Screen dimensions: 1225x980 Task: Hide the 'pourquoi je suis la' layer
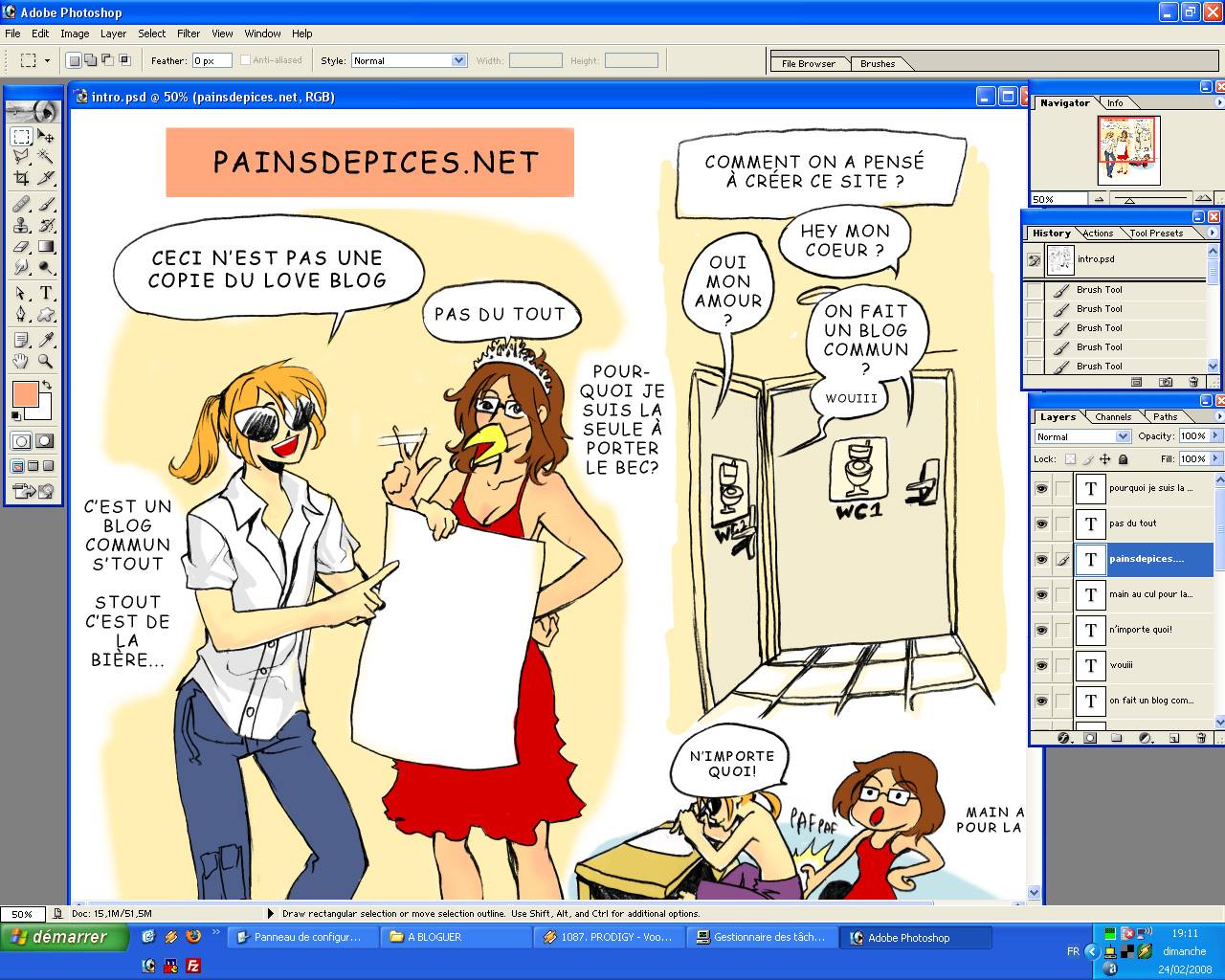(x=1041, y=488)
